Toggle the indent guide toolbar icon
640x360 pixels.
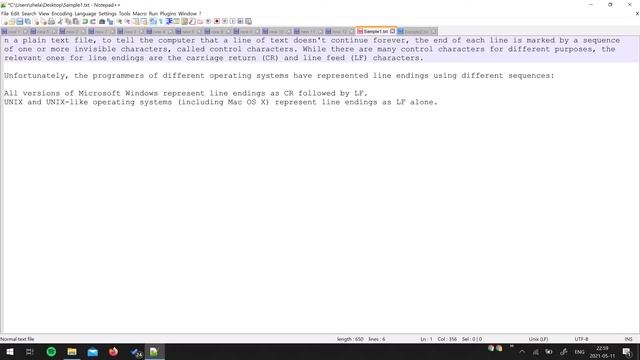pyautogui.click(x=169, y=21)
